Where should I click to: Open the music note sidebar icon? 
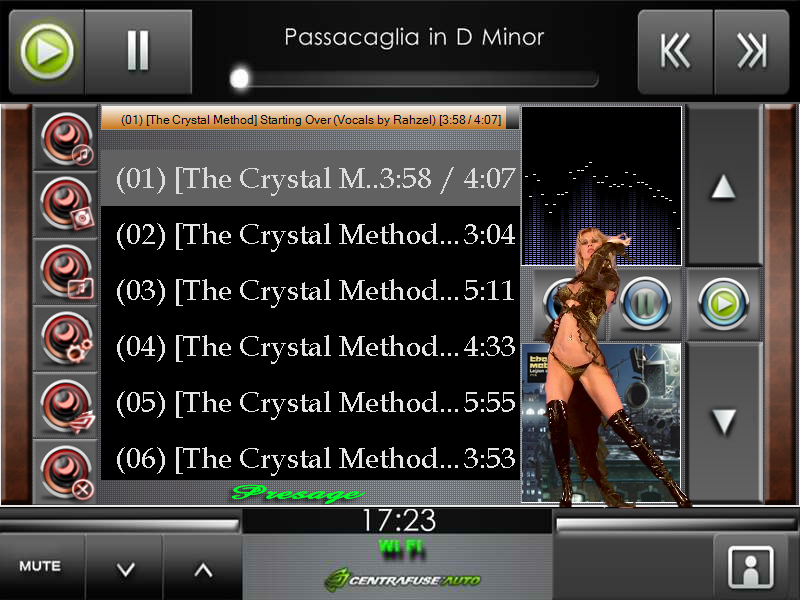(66, 138)
